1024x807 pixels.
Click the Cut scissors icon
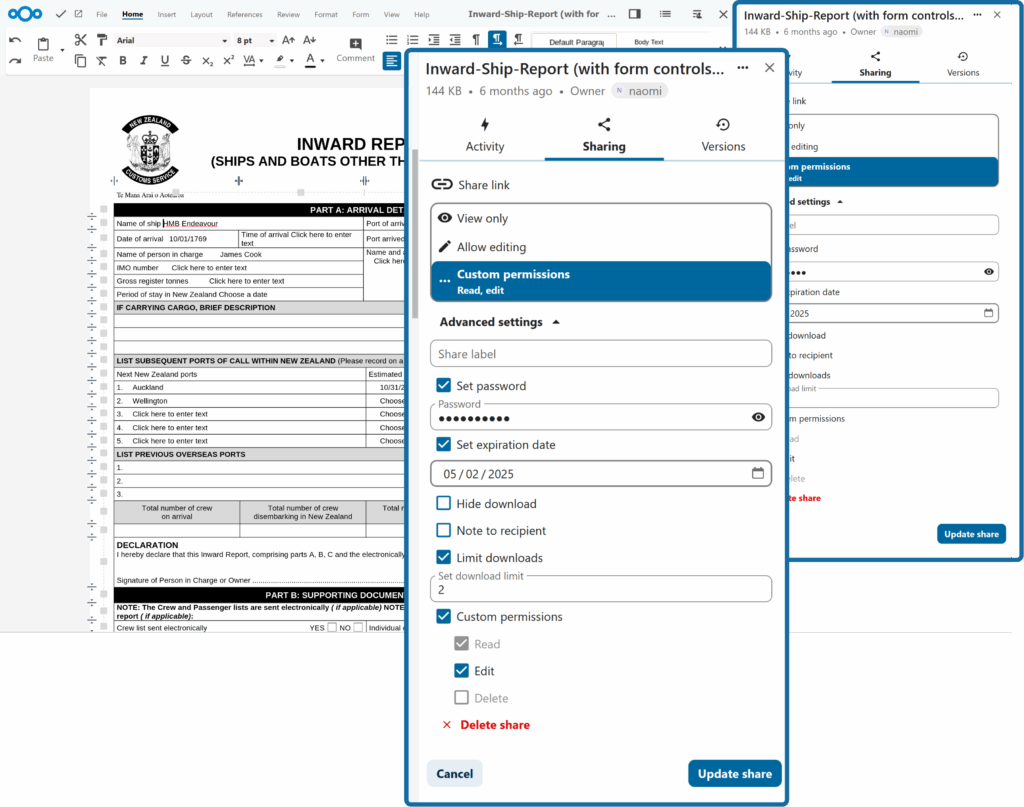(x=80, y=40)
